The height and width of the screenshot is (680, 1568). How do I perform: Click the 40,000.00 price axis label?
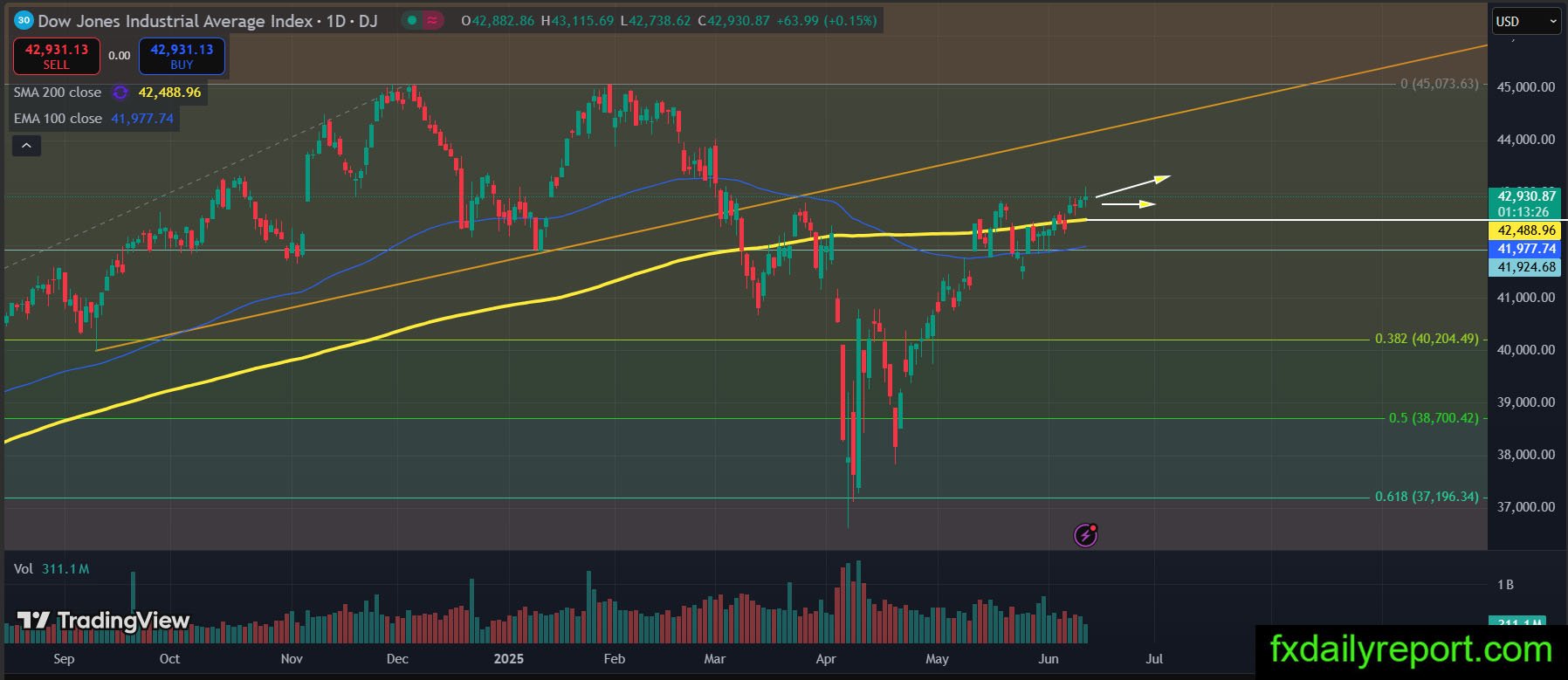coord(1526,350)
